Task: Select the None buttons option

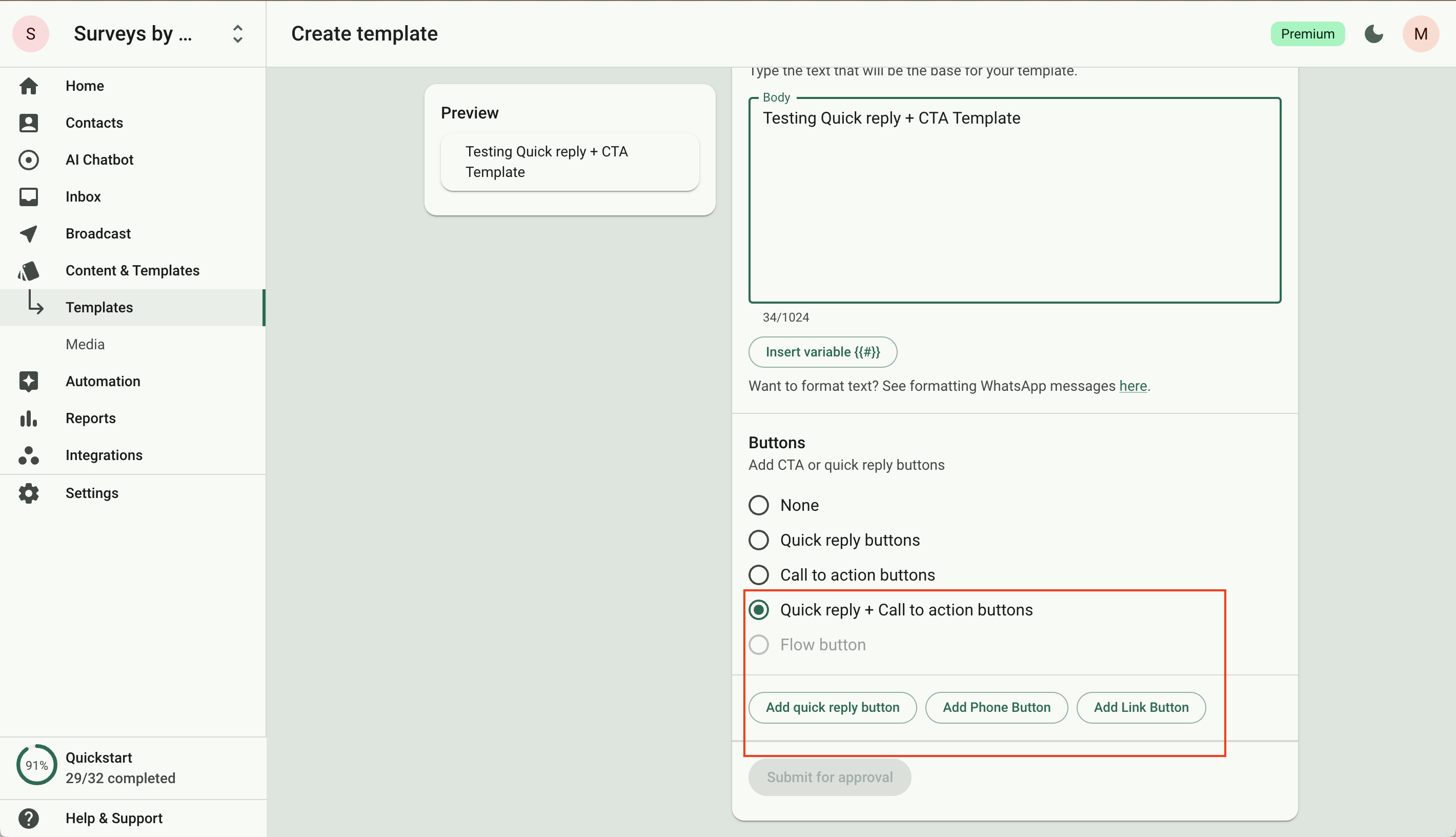Action: click(x=758, y=505)
